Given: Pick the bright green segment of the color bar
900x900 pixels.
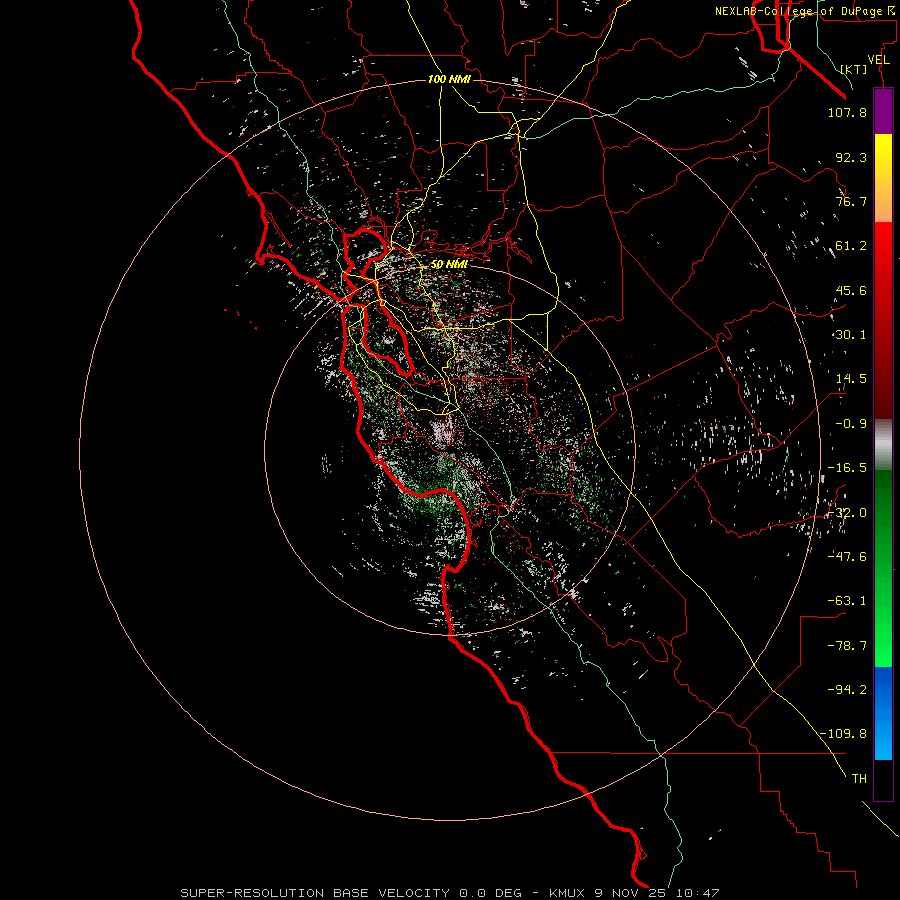Looking at the screenshot, I should 883,631.
